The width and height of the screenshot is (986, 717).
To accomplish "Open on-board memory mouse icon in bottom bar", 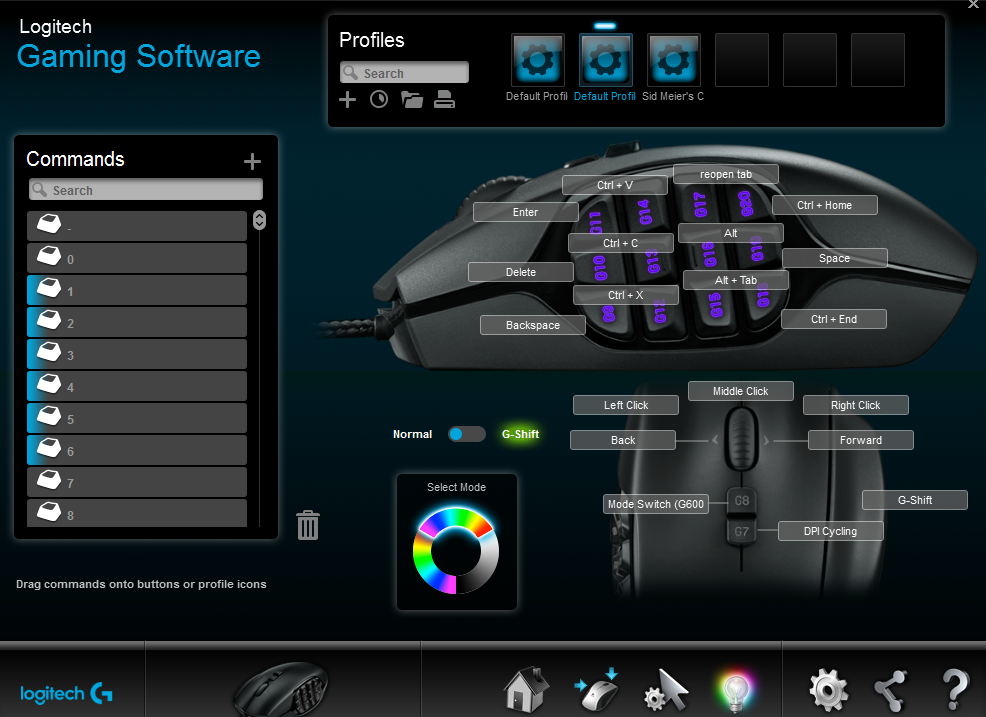I will coord(597,690).
